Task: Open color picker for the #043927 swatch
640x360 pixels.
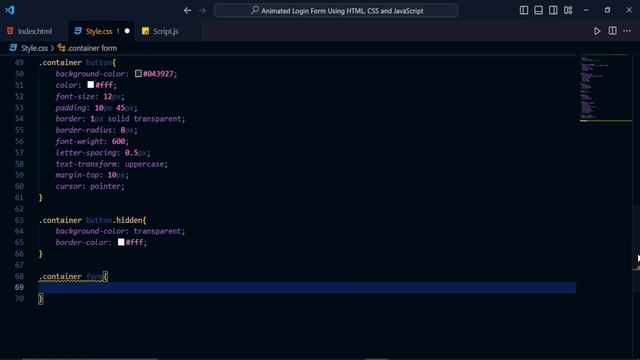Action: coord(138,73)
